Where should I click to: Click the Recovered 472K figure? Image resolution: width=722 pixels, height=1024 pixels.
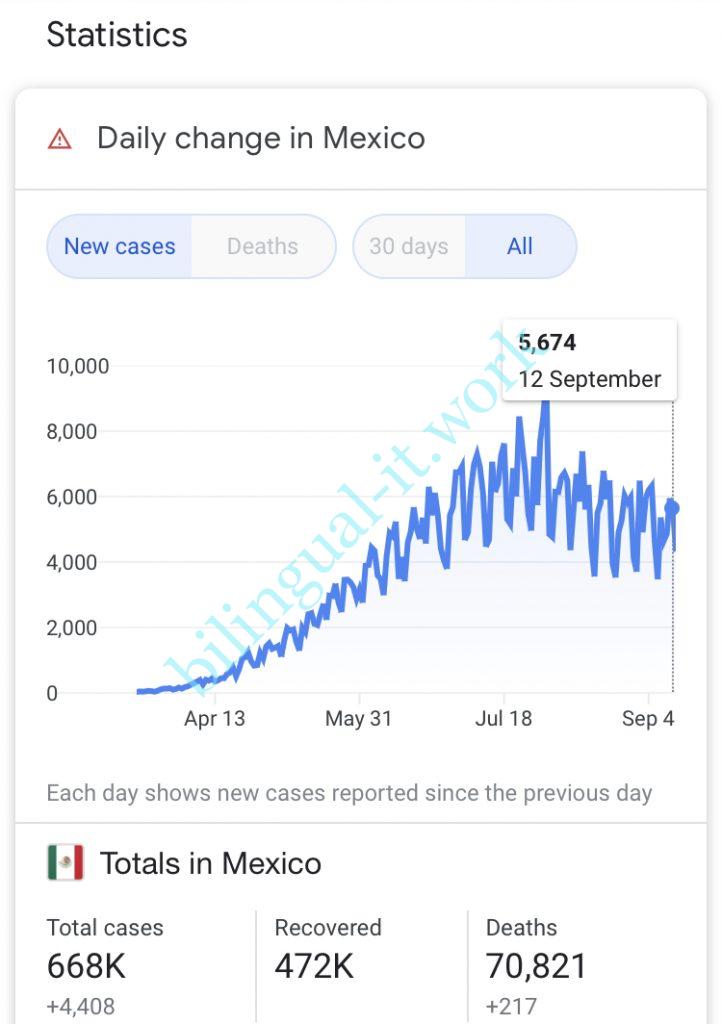314,966
